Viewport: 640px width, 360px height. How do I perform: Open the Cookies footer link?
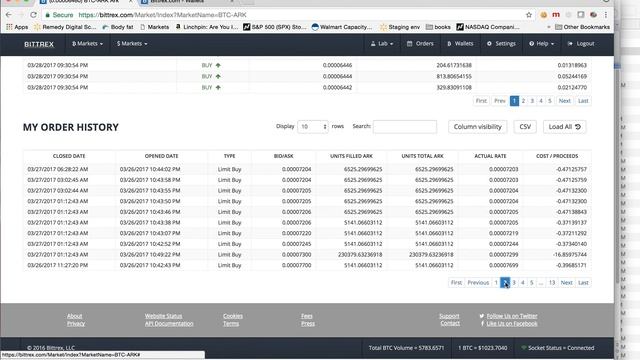click(233, 316)
